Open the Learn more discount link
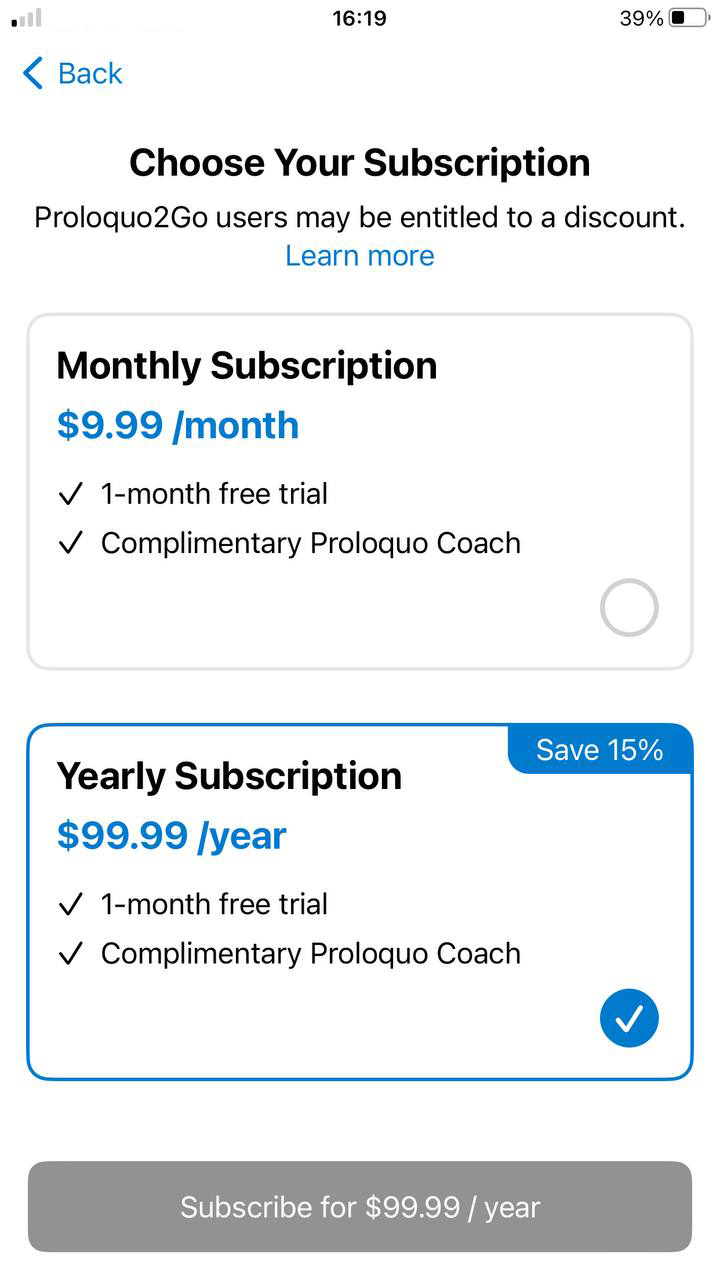 [x=360, y=255]
